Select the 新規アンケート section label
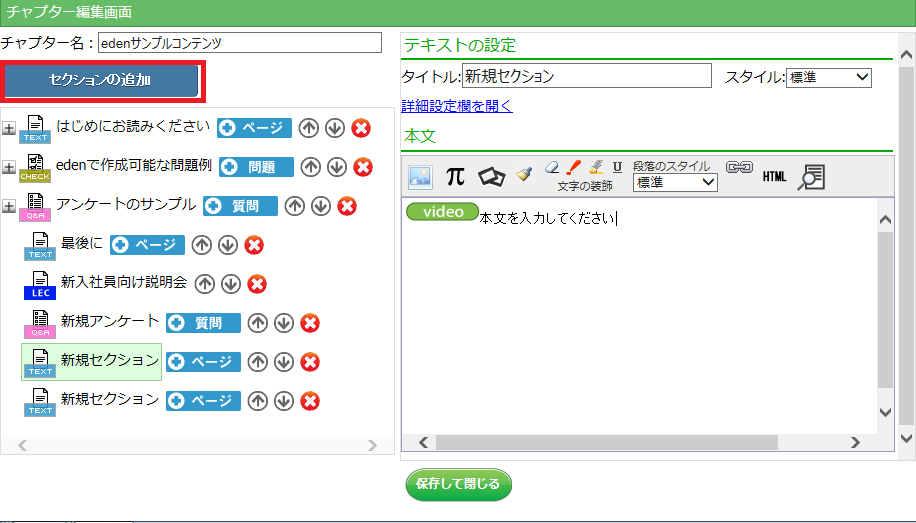Viewport: 916px width, 523px height. click(110, 321)
